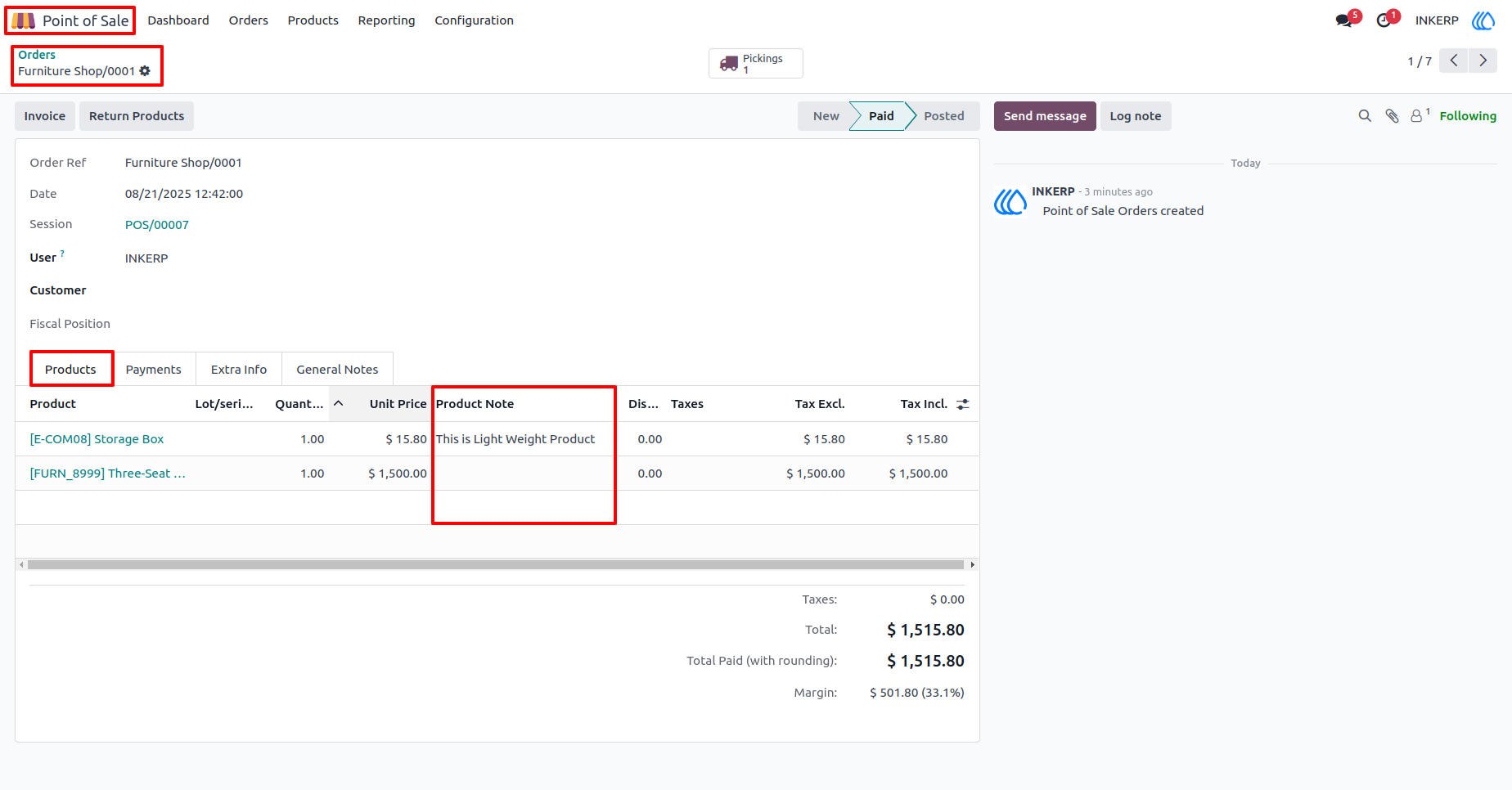
Task: Search messages with the magnifier icon
Action: tap(1365, 116)
